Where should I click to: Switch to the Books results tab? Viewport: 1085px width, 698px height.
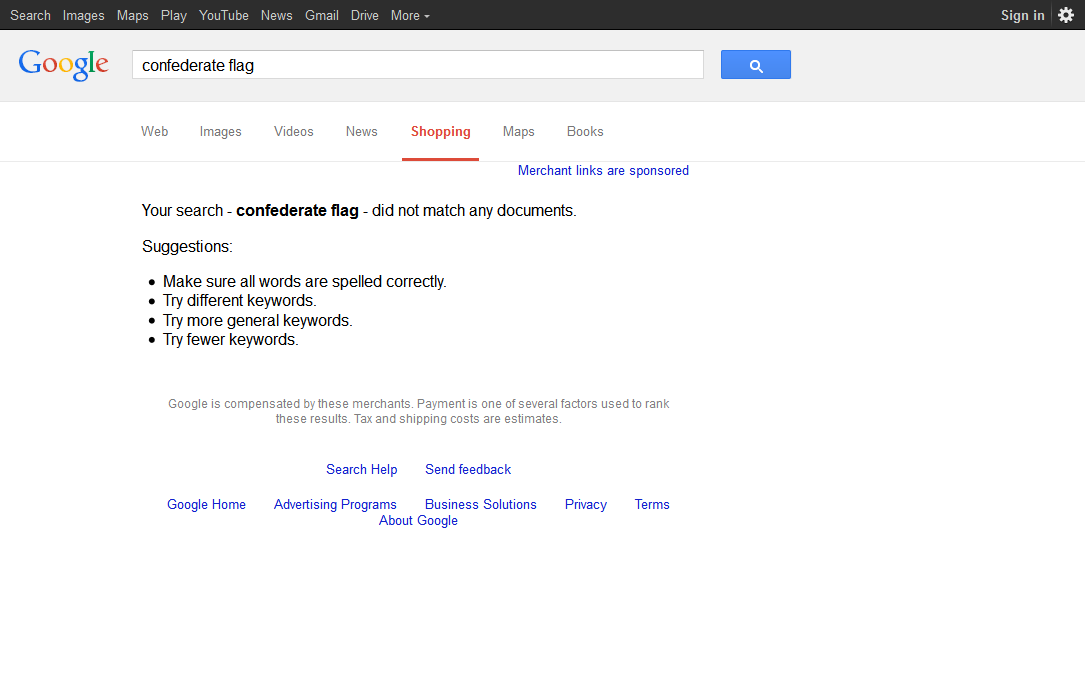click(585, 131)
